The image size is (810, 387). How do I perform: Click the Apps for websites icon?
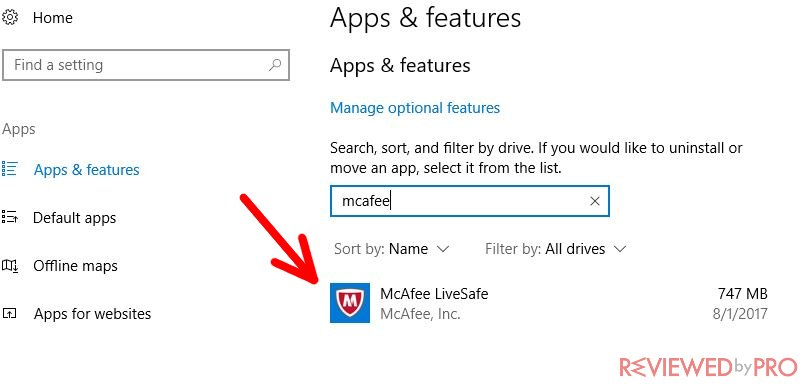click(x=9, y=314)
